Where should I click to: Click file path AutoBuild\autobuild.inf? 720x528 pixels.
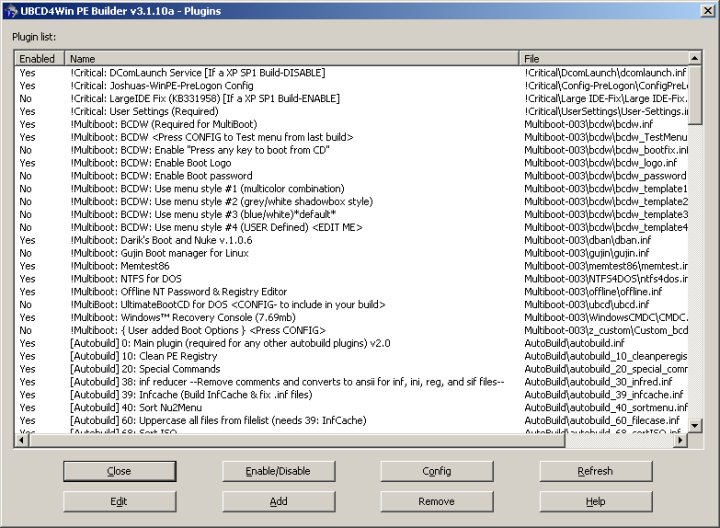click(574, 343)
